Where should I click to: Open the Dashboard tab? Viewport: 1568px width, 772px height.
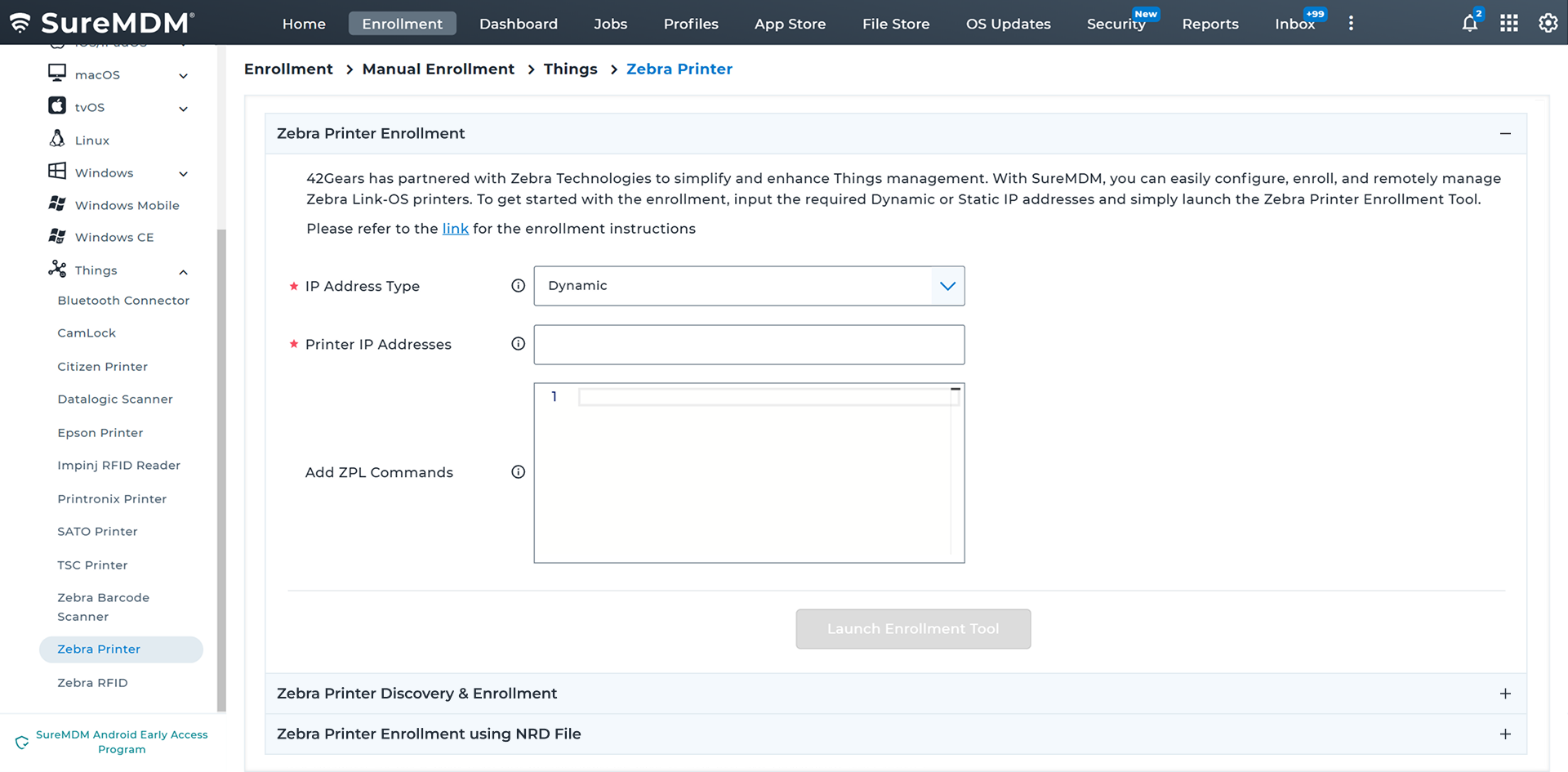pyautogui.click(x=519, y=24)
